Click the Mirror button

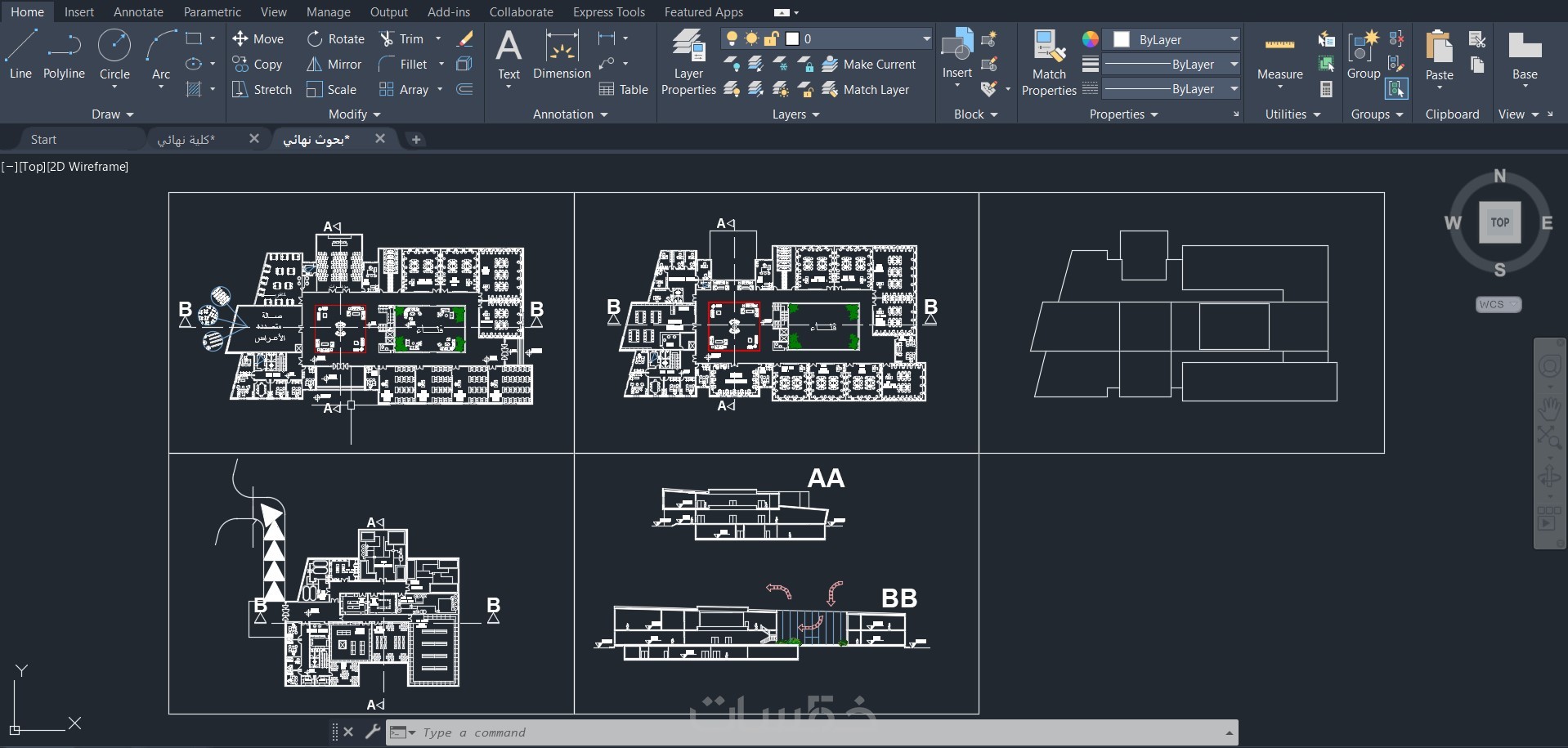click(334, 64)
